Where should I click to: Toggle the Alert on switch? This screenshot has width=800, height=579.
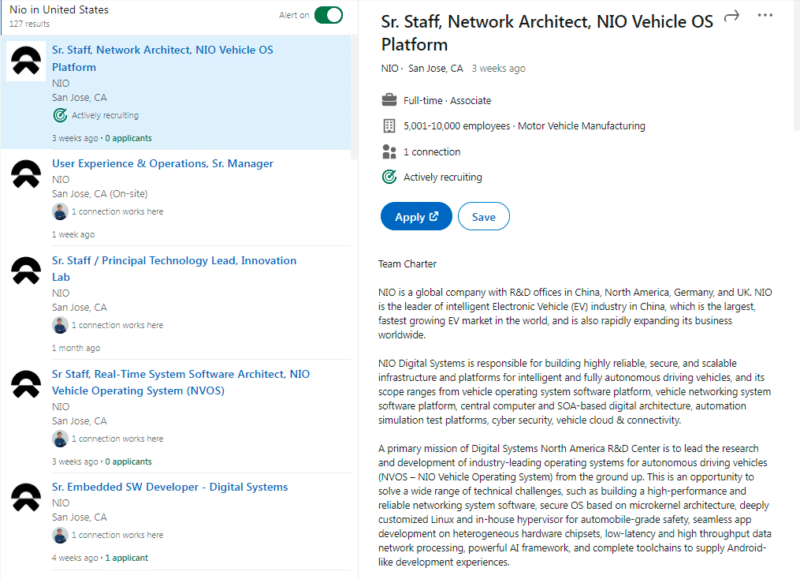(329, 15)
